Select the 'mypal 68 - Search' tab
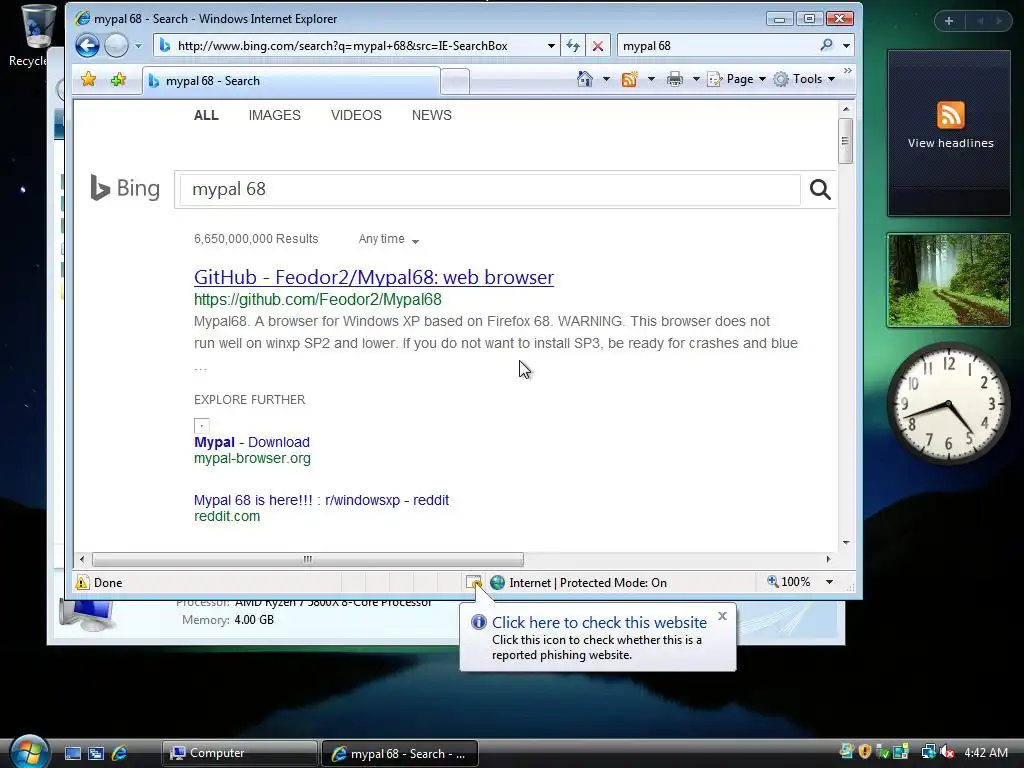The height and width of the screenshot is (768, 1024). coord(291,81)
